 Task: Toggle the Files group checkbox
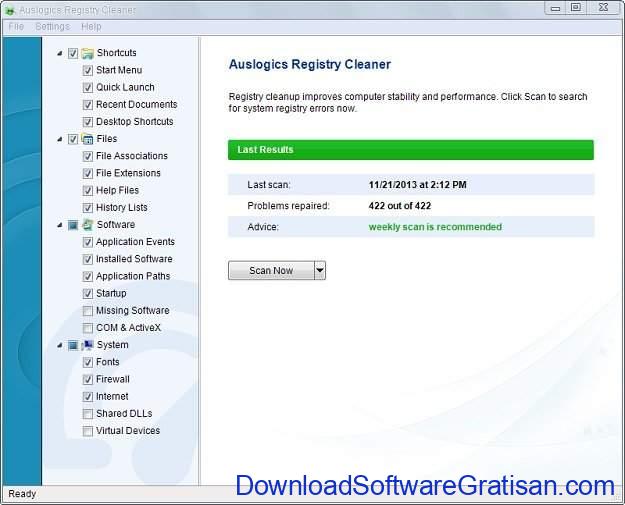pyautogui.click(x=73, y=139)
